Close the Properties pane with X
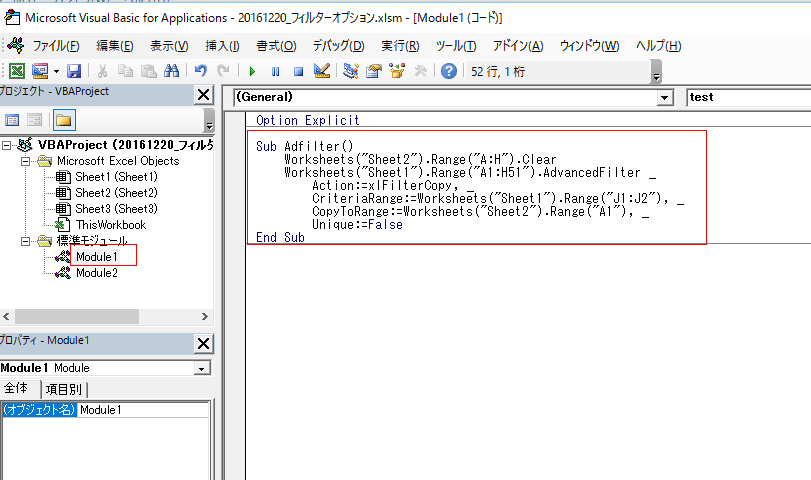 tap(202, 343)
